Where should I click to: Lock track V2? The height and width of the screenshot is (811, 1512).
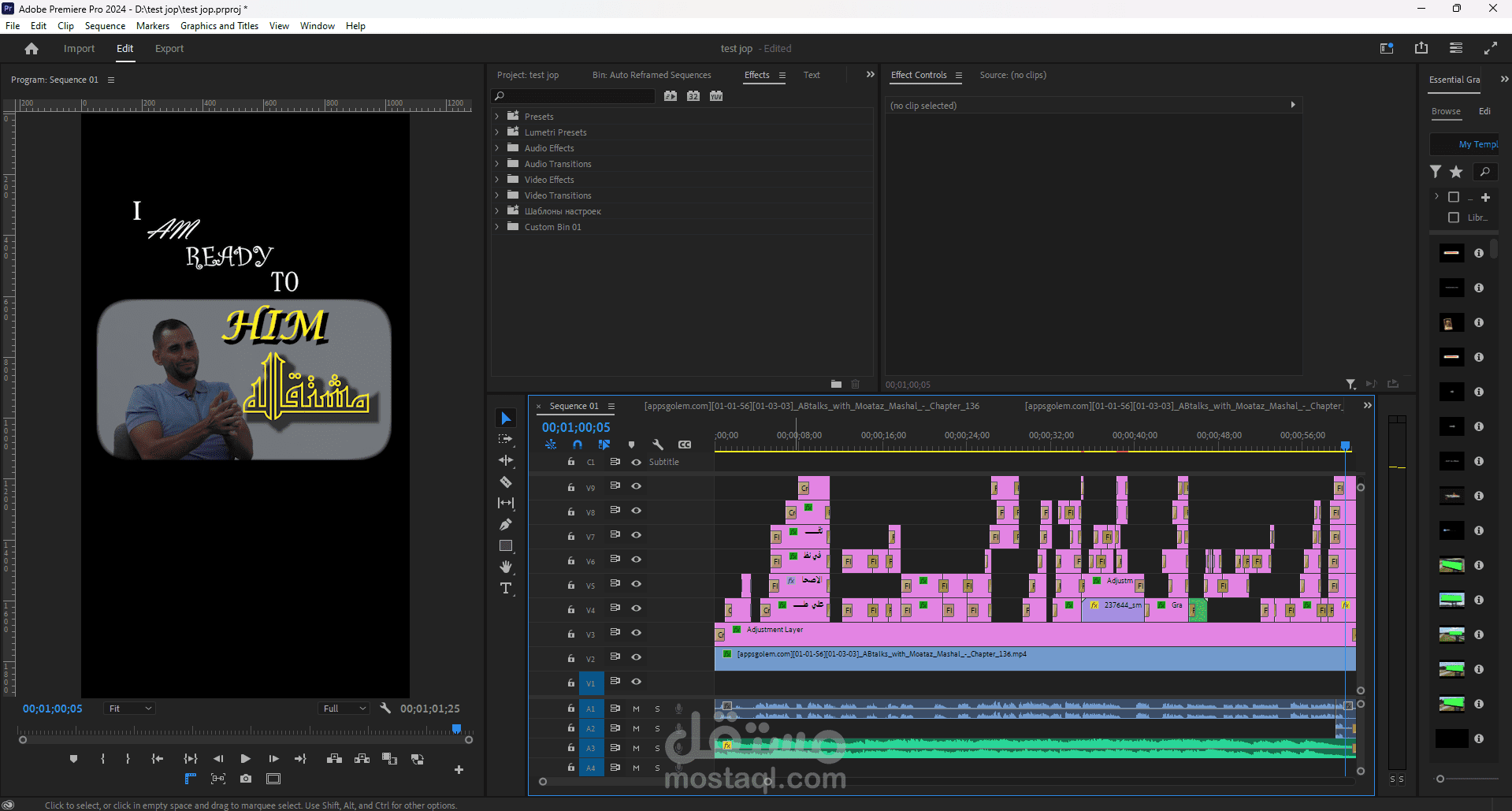point(571,658)
